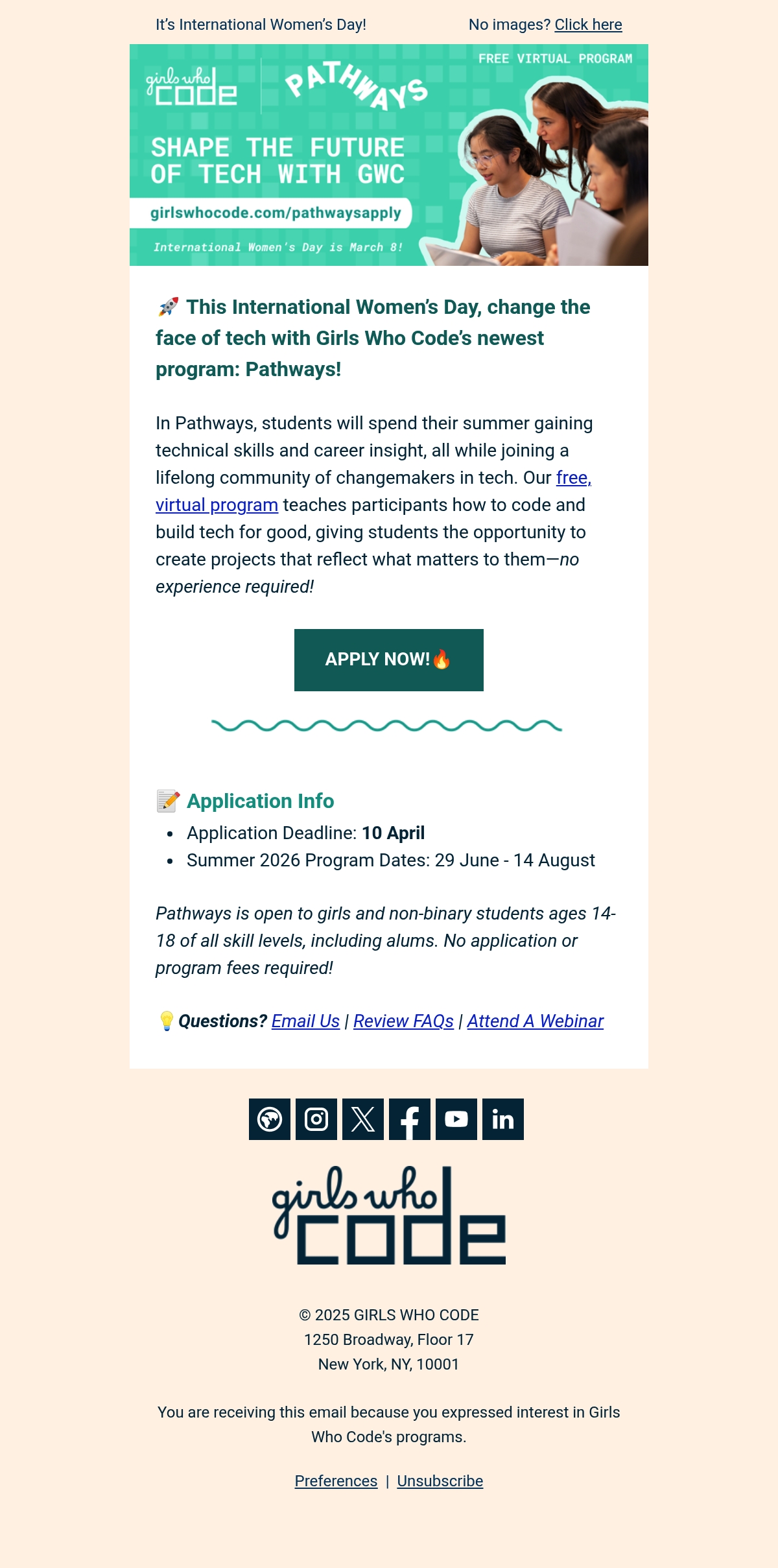Click the PATHWAYS title graphic in banner
This screenshot has height=1568, width=778.
pos(357,86)
